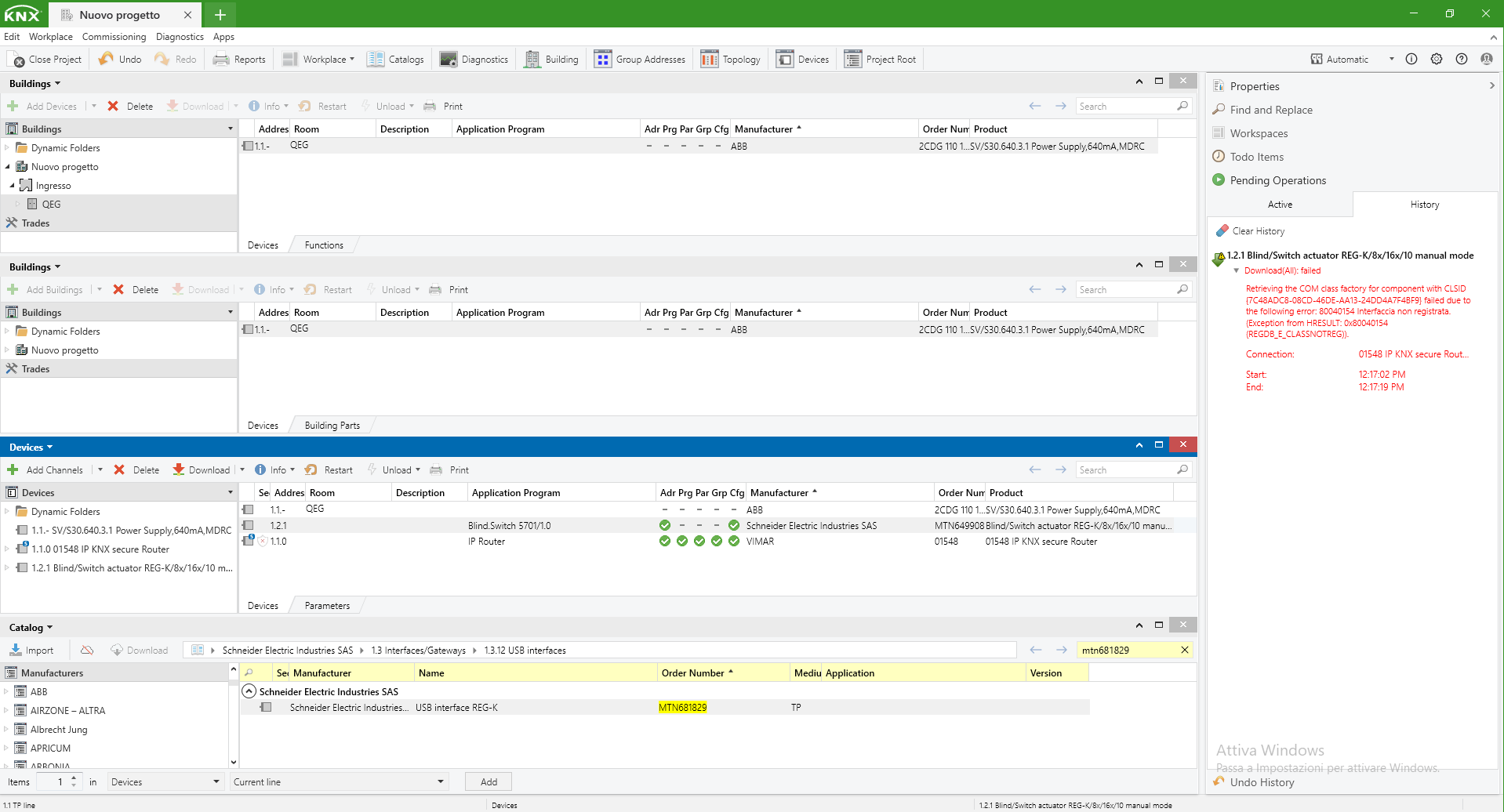Switch to Parameters tab in Devices panel
The height and width of the screenshot is (812, 1504).
[x=327, y=606]
